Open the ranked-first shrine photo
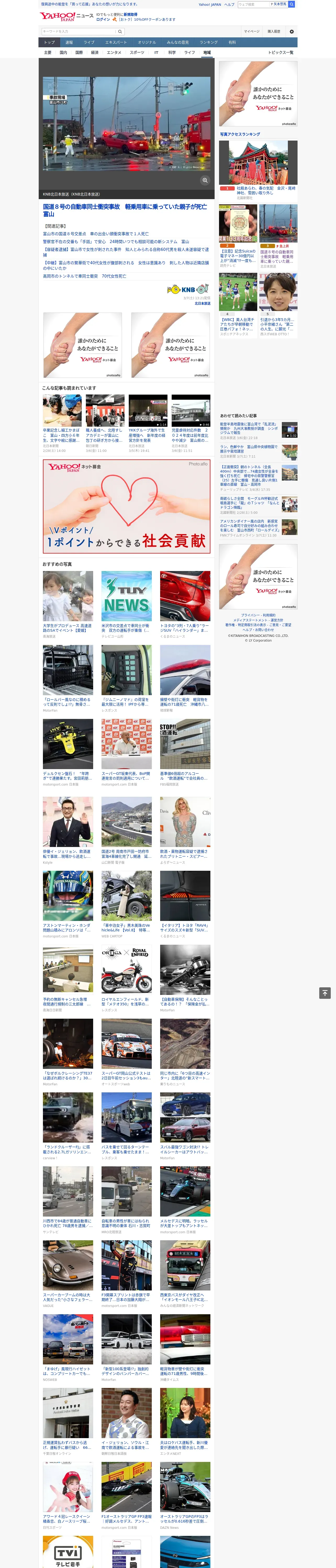 click(258, 163)
